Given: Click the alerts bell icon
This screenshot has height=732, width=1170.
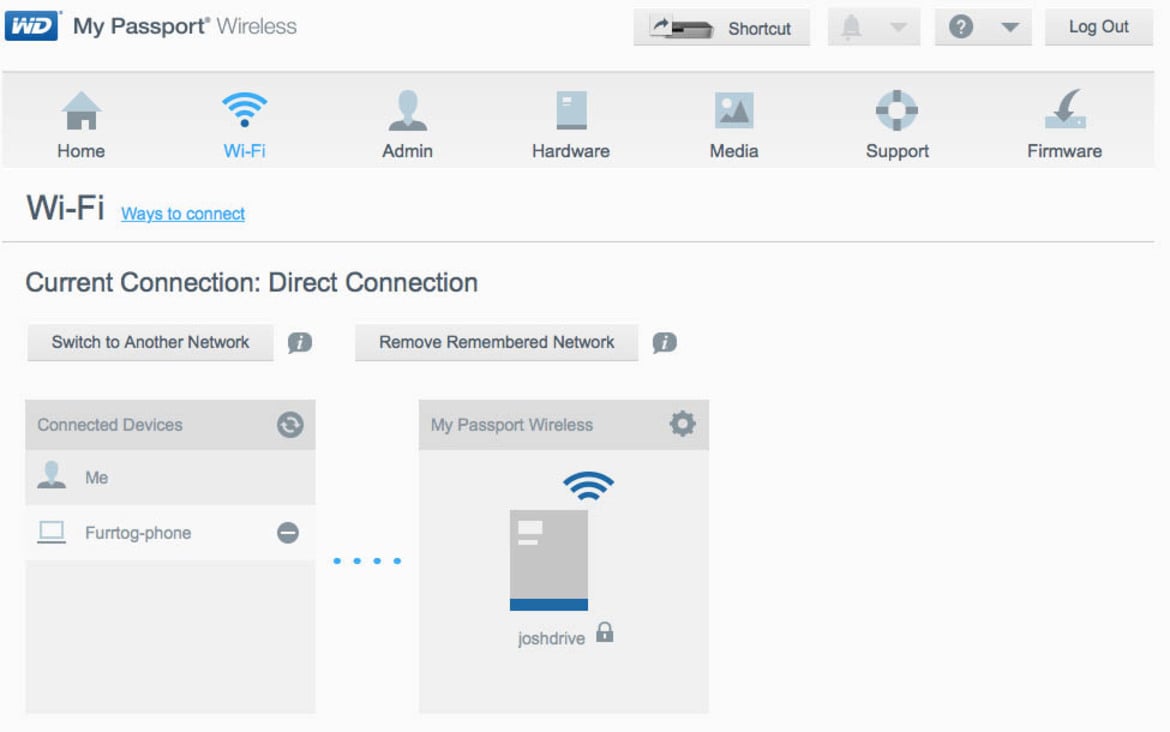Looking at the screenshot, I should pos(851,28).
